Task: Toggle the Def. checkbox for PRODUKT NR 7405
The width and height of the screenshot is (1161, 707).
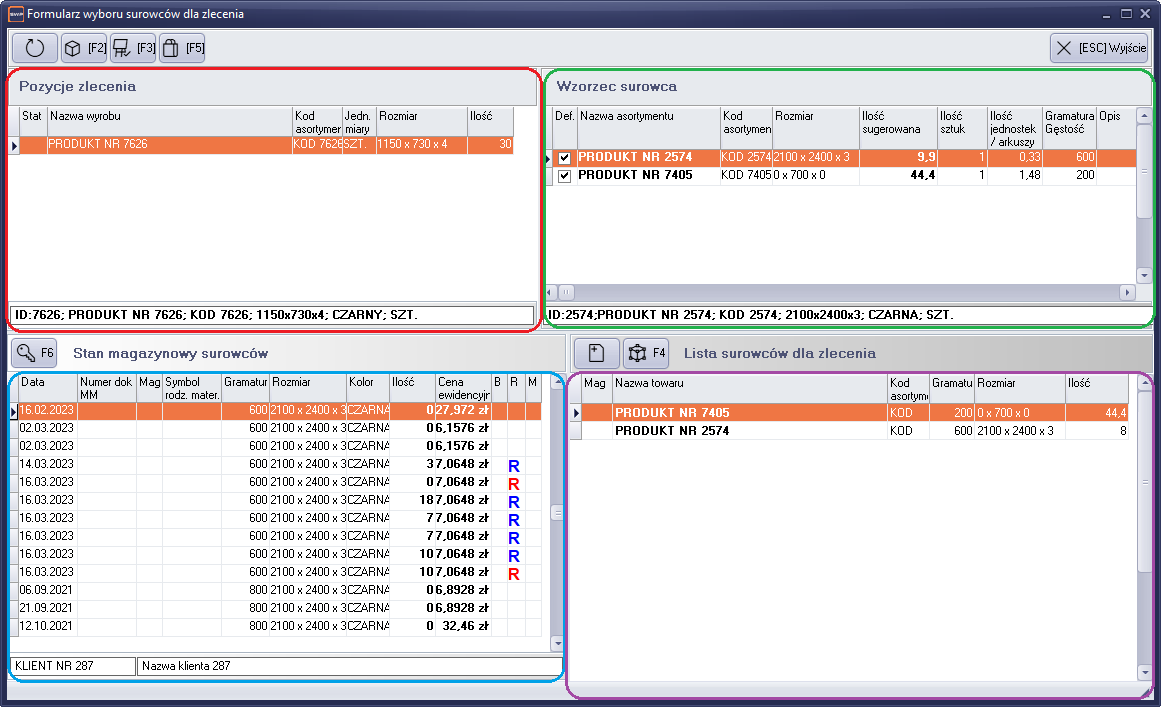Action: [565, 176]
